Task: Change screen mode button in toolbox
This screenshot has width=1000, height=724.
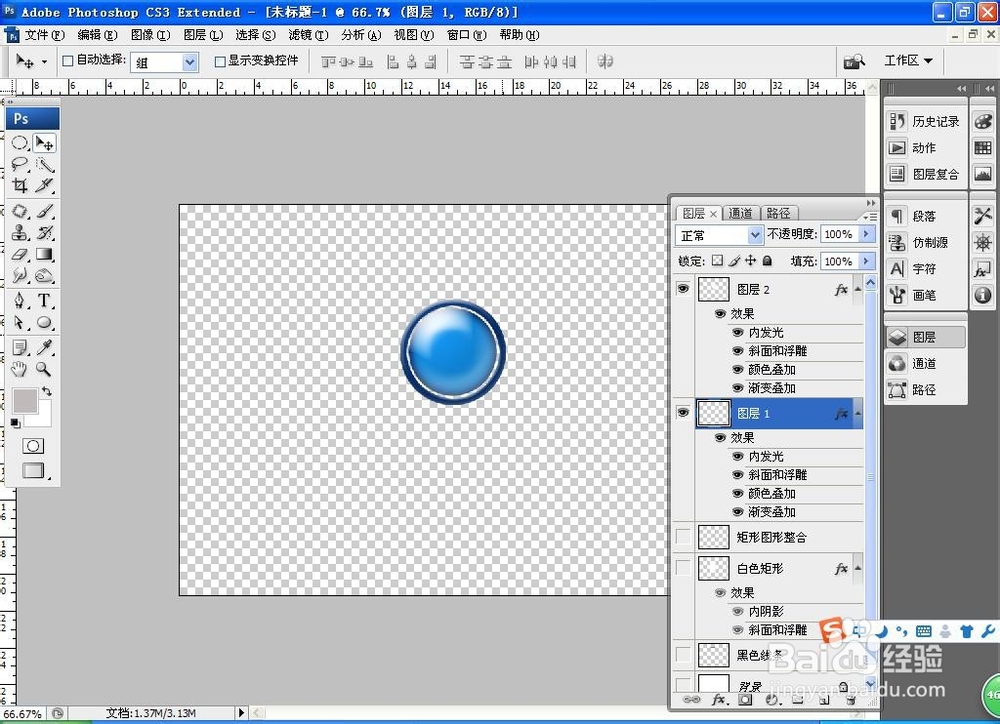Action: [x=33, y=470]
